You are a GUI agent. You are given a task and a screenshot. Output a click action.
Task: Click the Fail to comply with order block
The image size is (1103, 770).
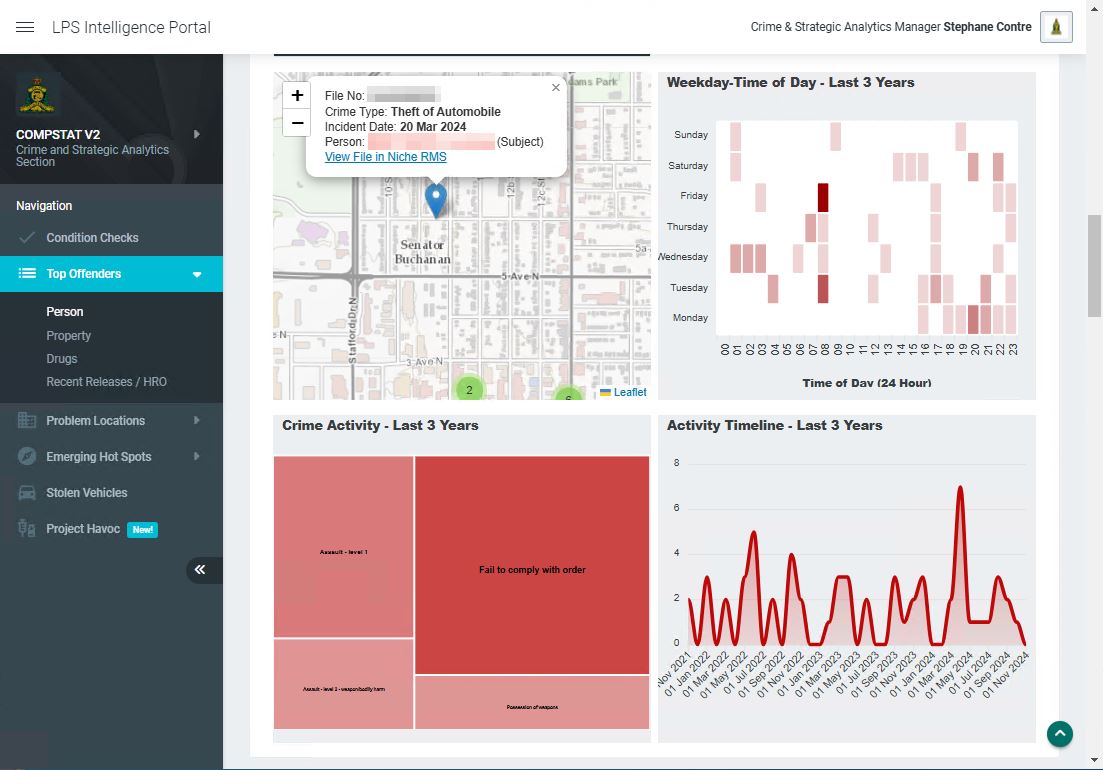(532, 569)
